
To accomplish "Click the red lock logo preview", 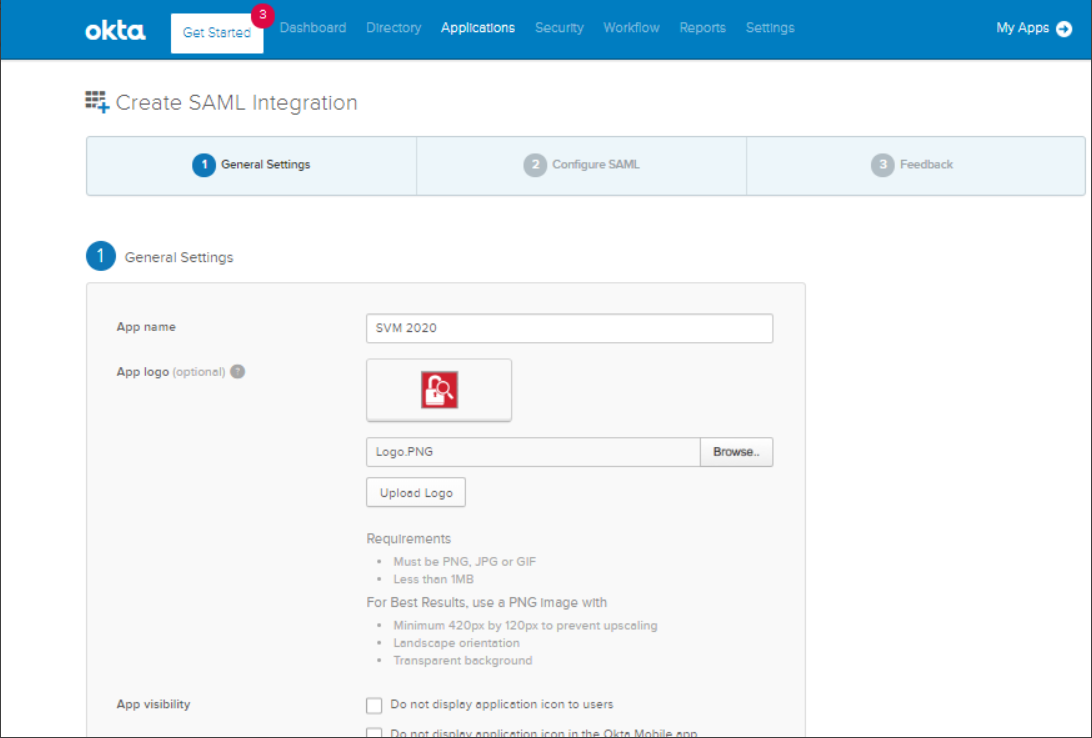I will point(439,390).
